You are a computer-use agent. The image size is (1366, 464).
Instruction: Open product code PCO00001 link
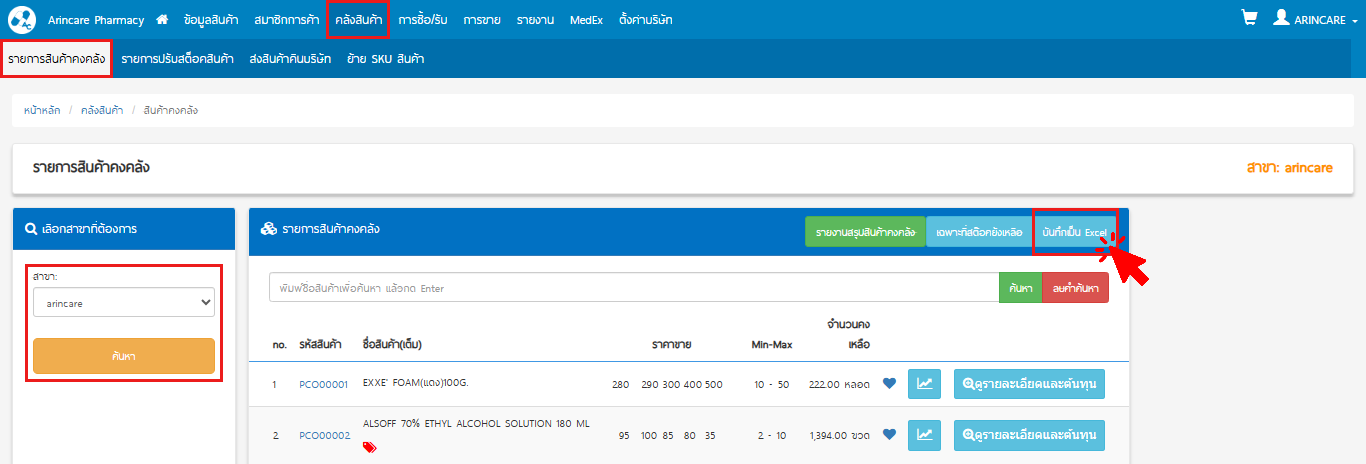tap(323, 384)
